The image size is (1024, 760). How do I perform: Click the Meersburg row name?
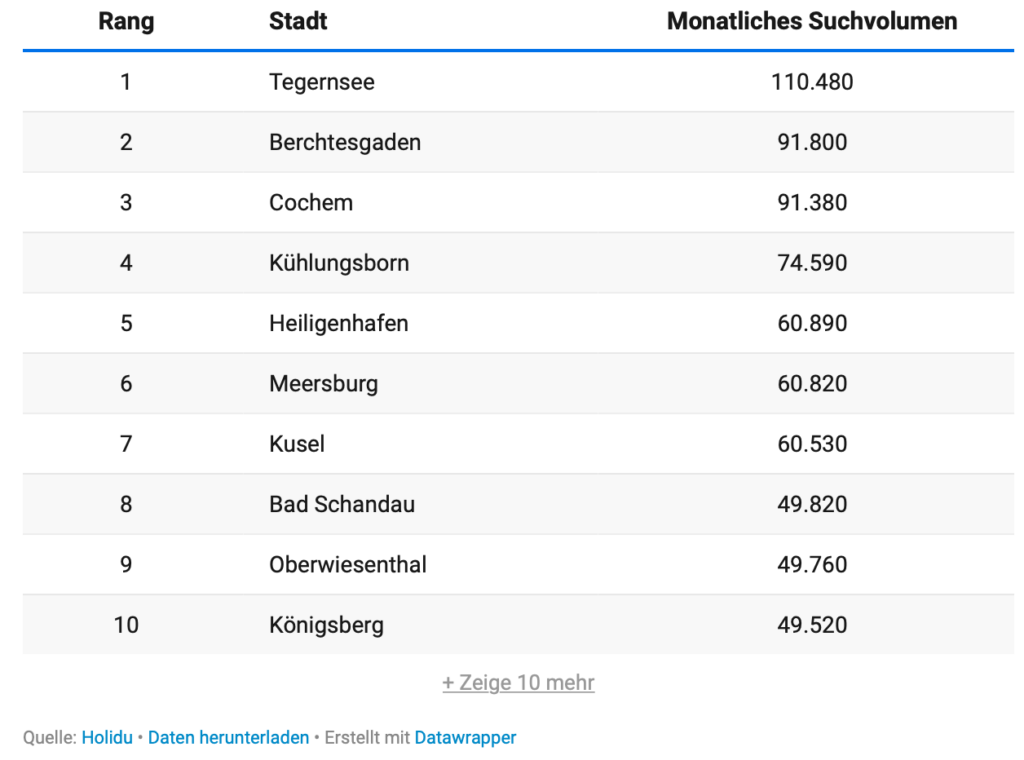pos(323,384)
